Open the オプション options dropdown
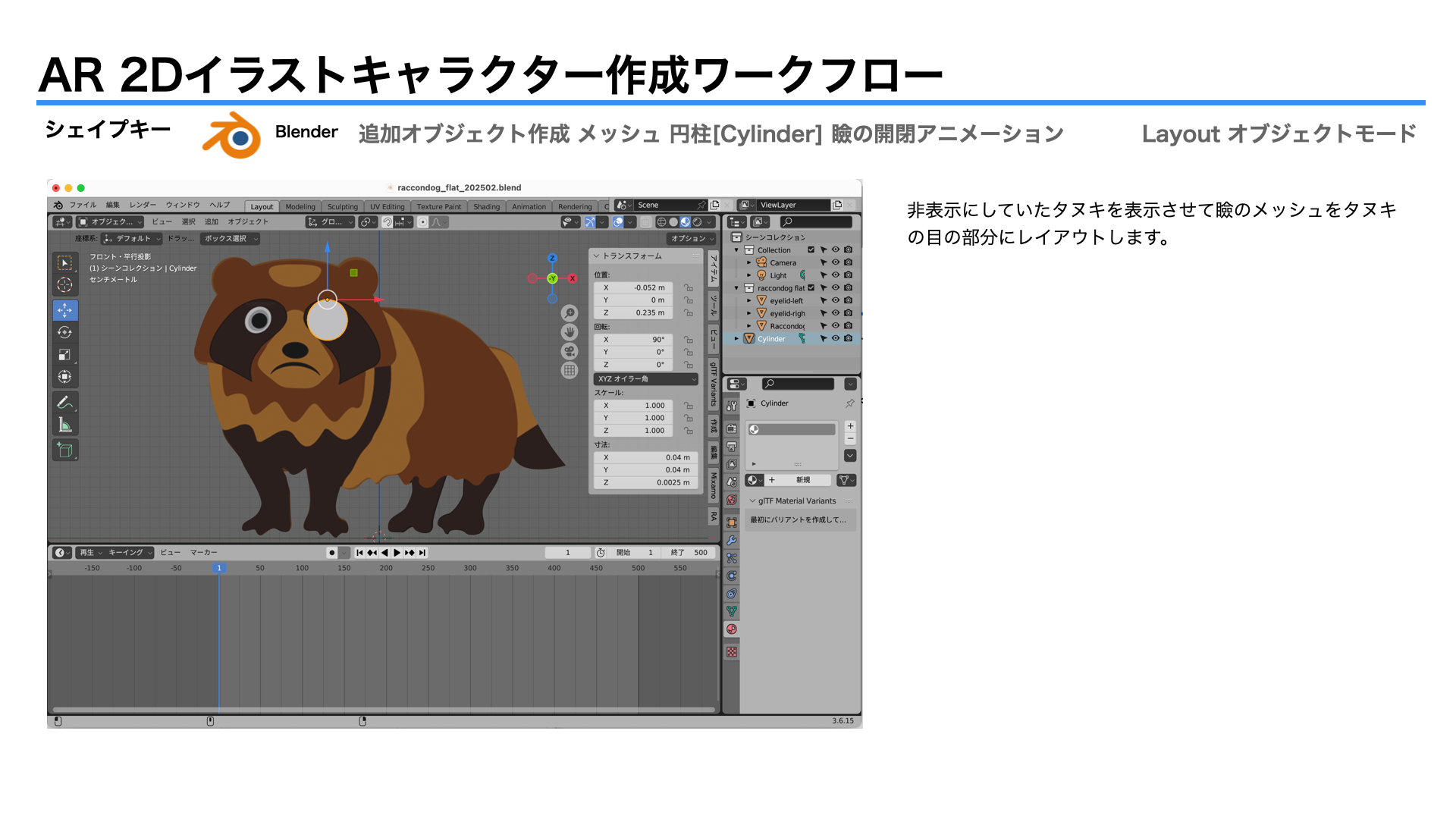This screenshot has width=1456, height=819. coord(692,239)
